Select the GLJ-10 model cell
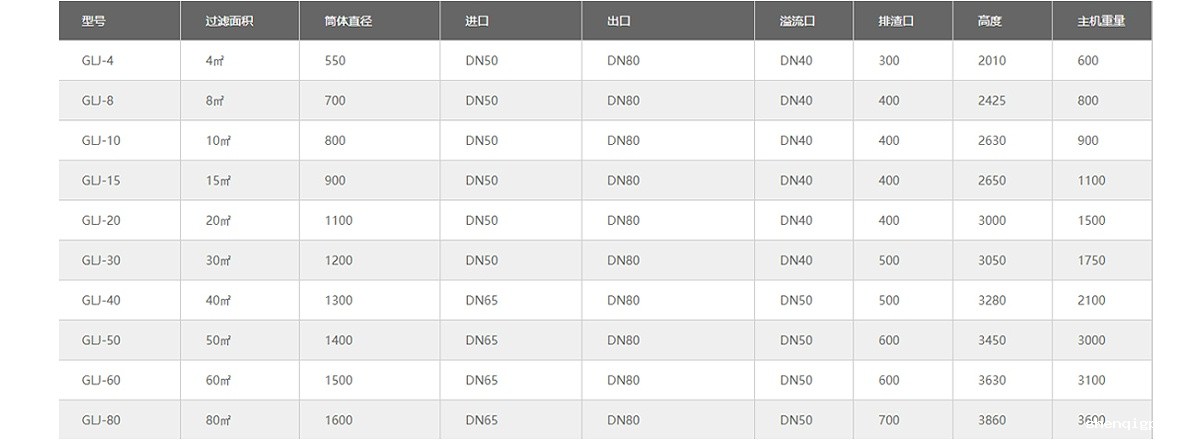 pyautogui.click(x=101, y=141)
